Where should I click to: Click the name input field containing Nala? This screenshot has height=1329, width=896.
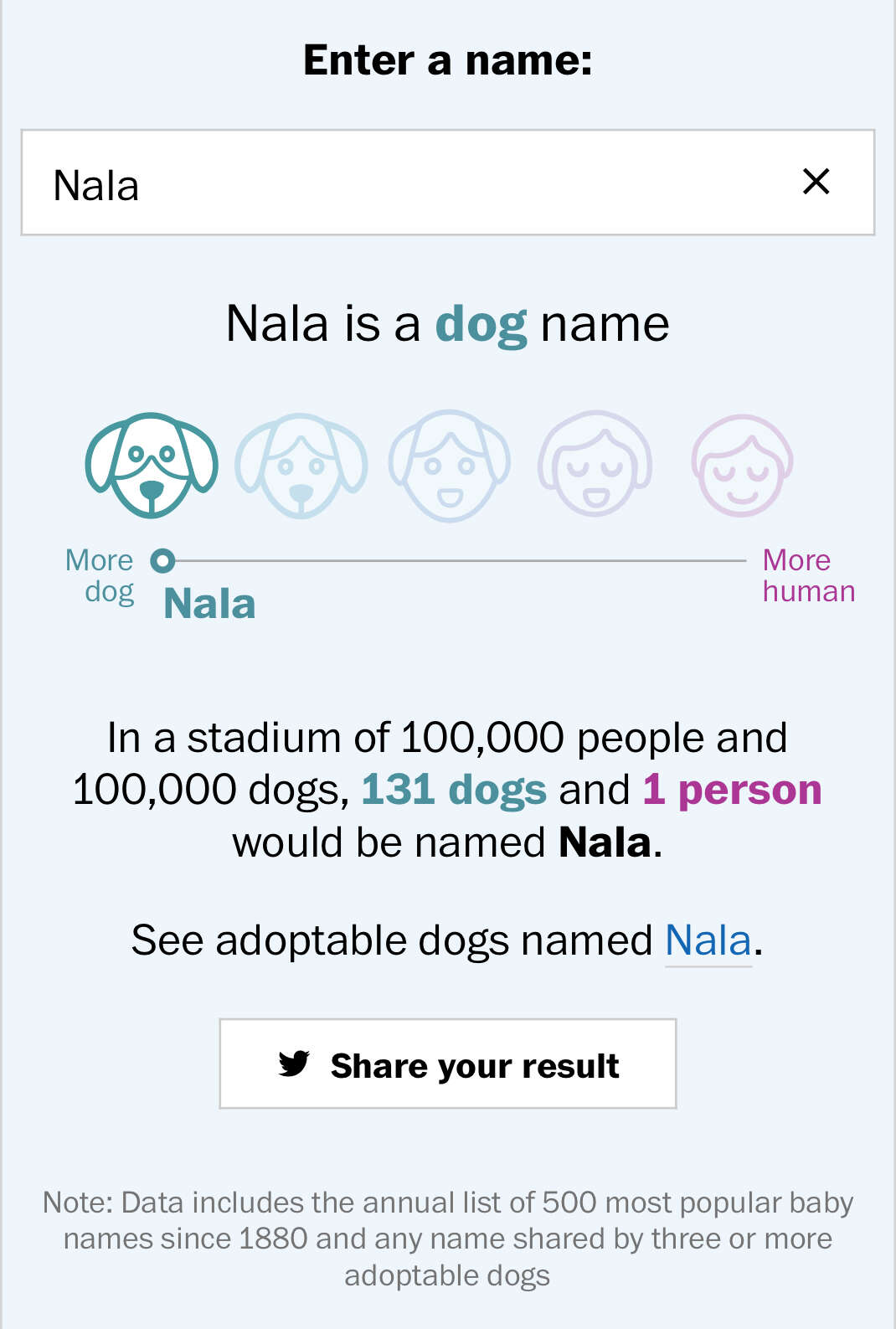pyautogui.click(x=402, y=183)
